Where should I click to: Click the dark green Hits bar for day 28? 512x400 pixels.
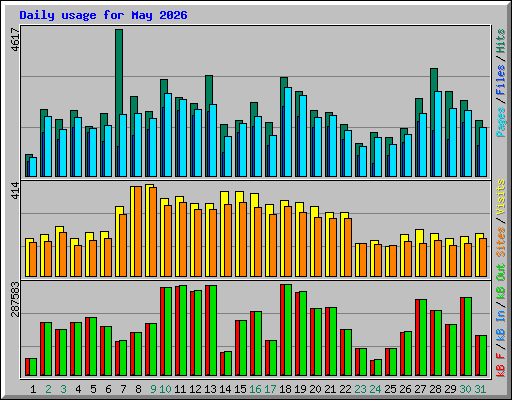pyautogui.click(x=434, y=80)
